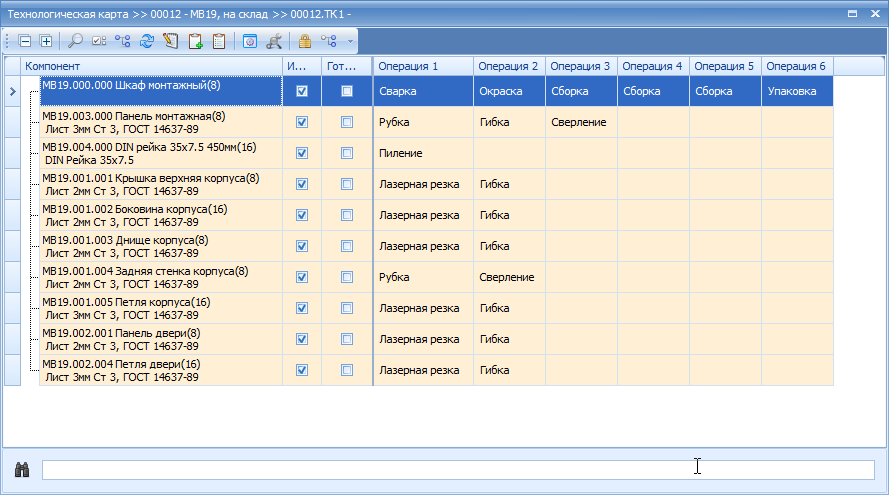This screenshot has width=889, height=495.
Task: Click the collapse all (minus) toolbar icon
Action: pos(26,41)
